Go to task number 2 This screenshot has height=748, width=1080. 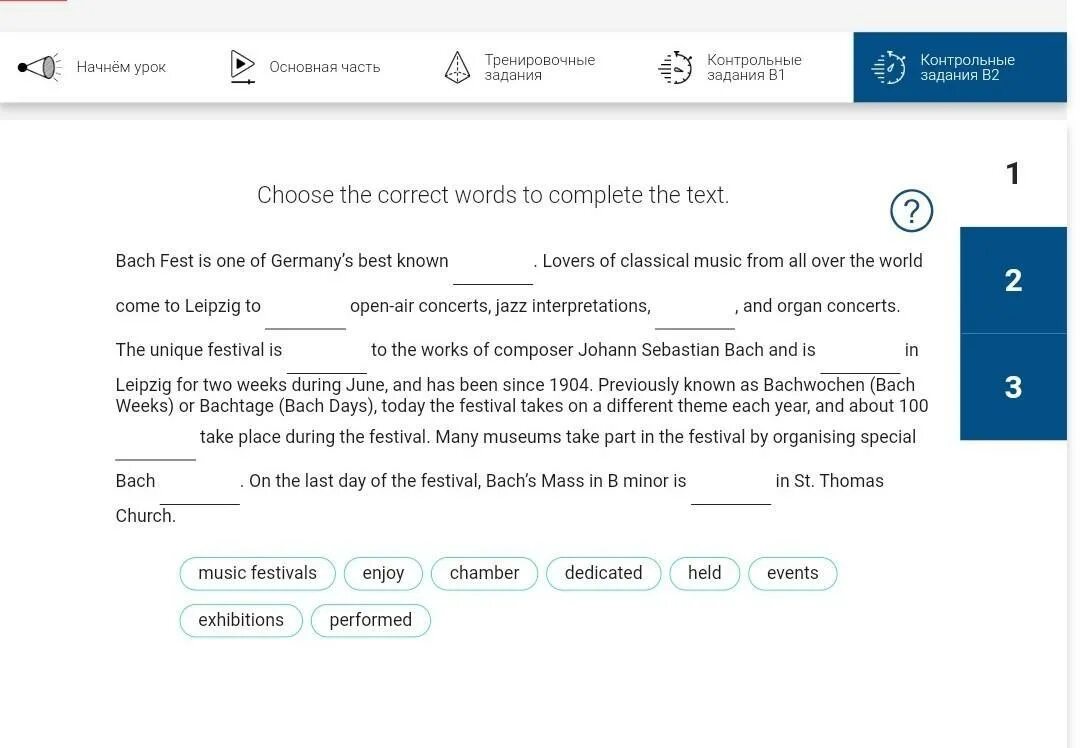(1013, 280)
